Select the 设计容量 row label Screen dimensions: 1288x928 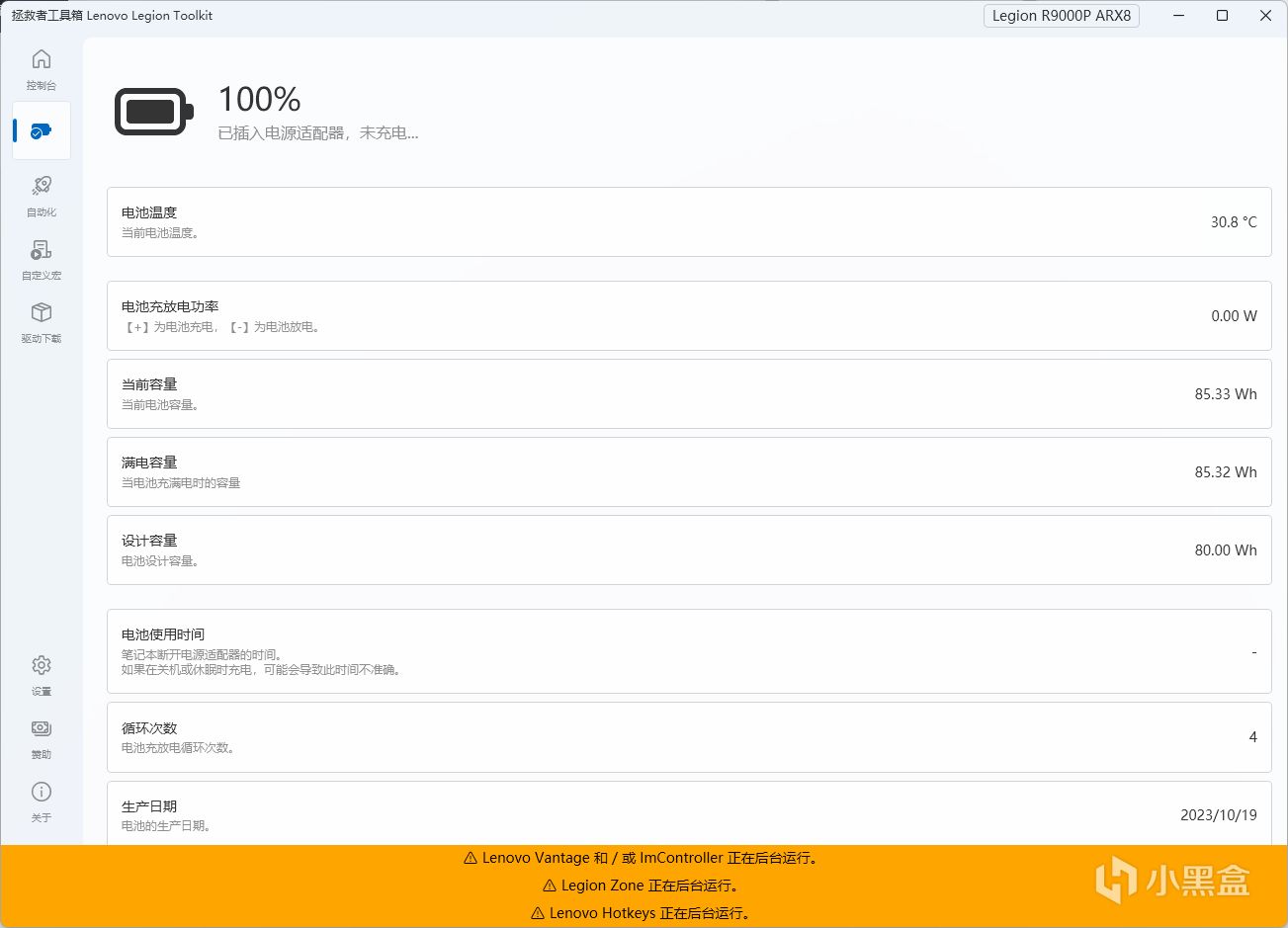click(x=149, y=541)
